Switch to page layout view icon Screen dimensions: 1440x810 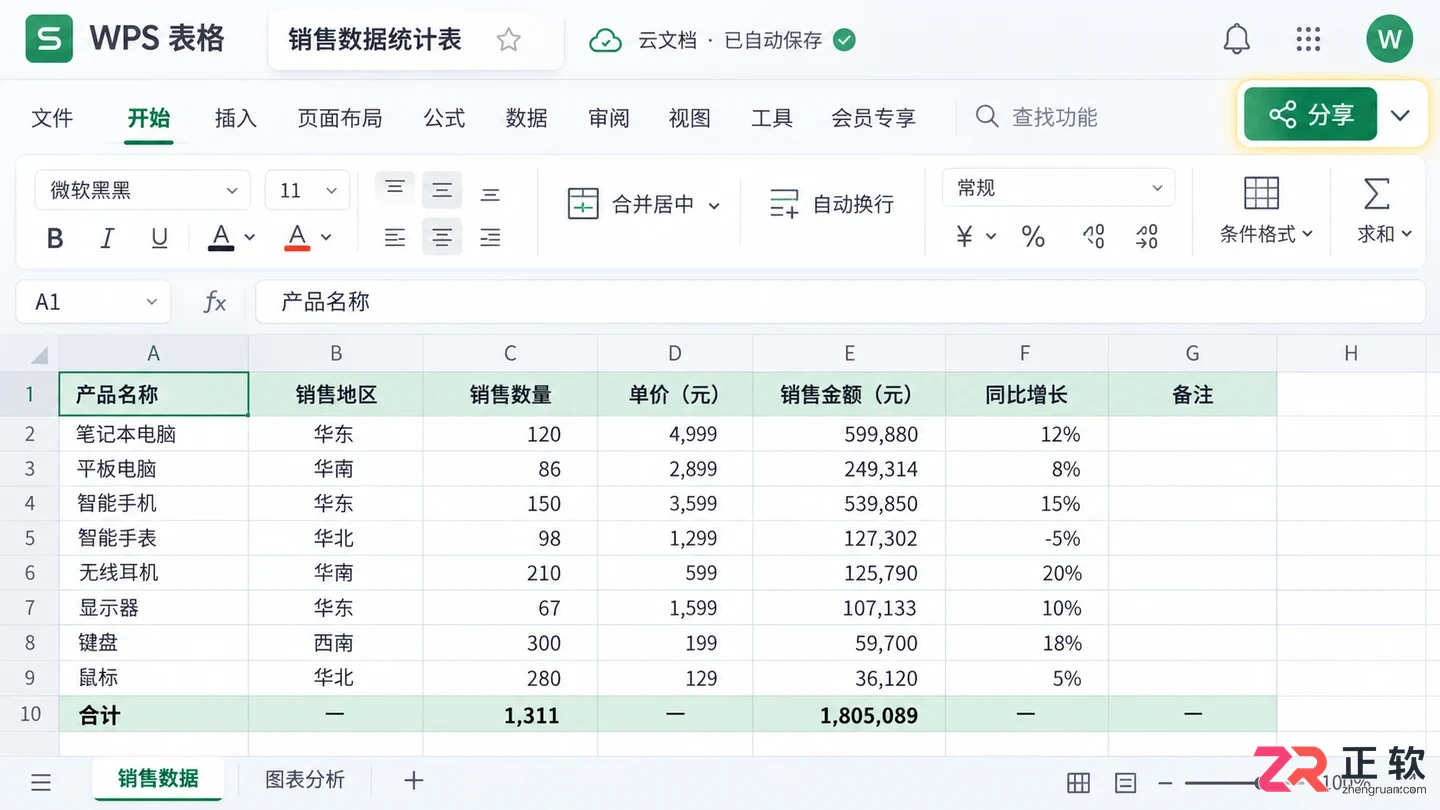(1126, 783)
